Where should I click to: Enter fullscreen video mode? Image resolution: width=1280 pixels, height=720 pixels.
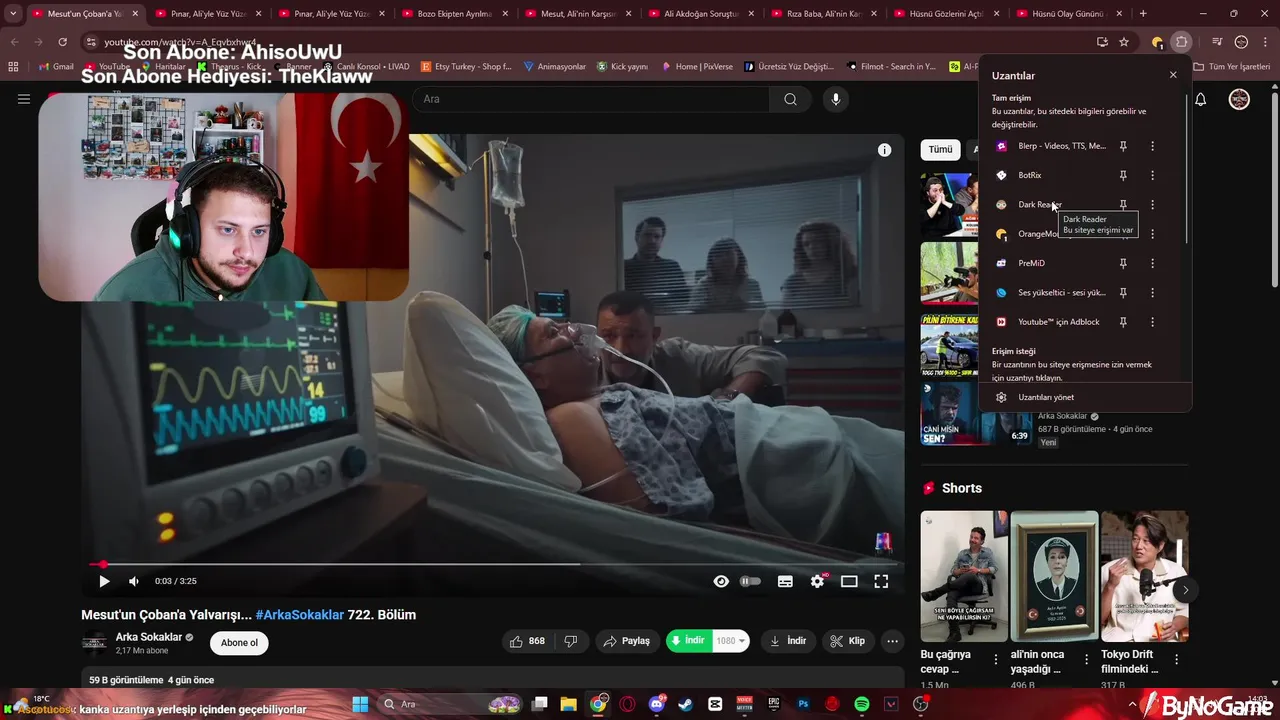pyautogui.click(x=881, y=581)
